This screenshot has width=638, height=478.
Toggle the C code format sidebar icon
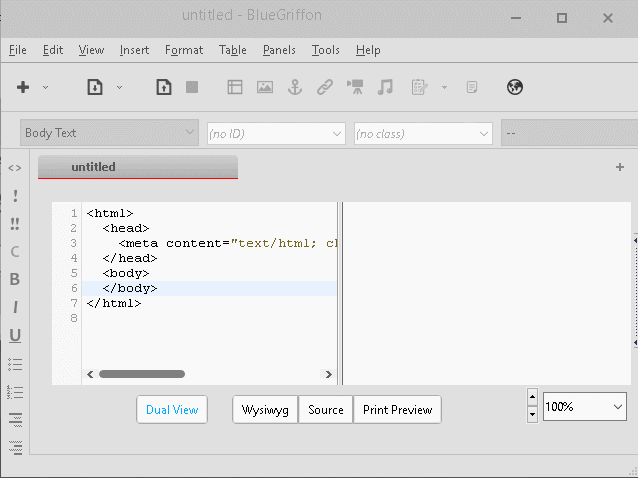15,251
